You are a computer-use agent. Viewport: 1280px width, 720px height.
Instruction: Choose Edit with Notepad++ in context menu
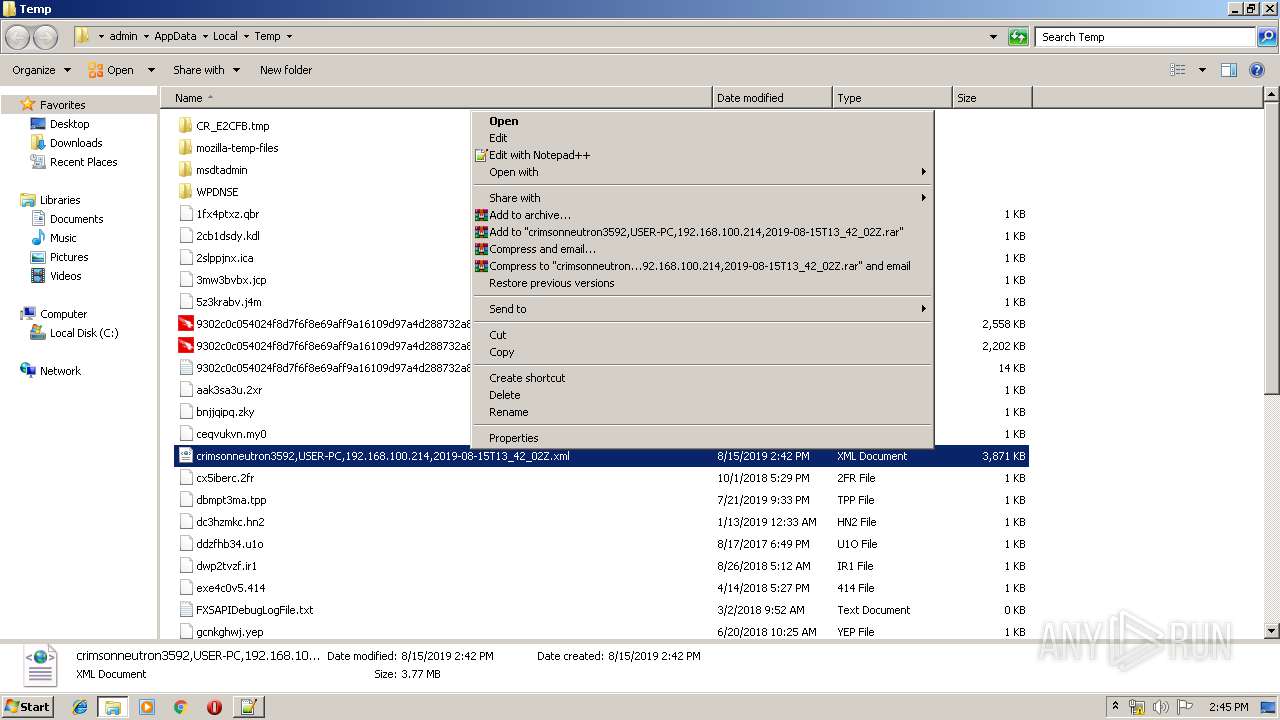tap(702, 155)
